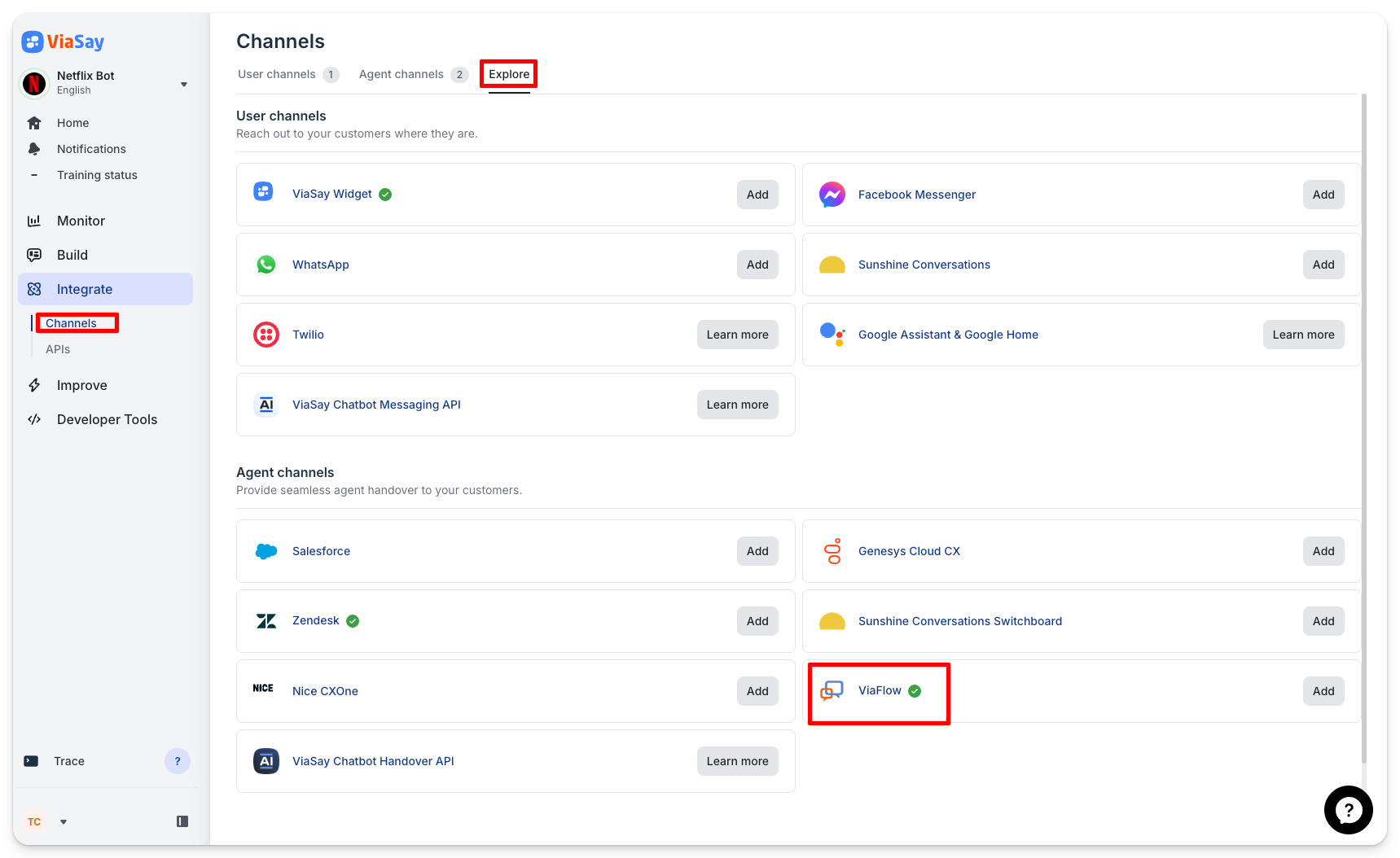The image size is (1400, 858).
Task: Click the Salesforce cloud icon
Action: coord(266,551)
